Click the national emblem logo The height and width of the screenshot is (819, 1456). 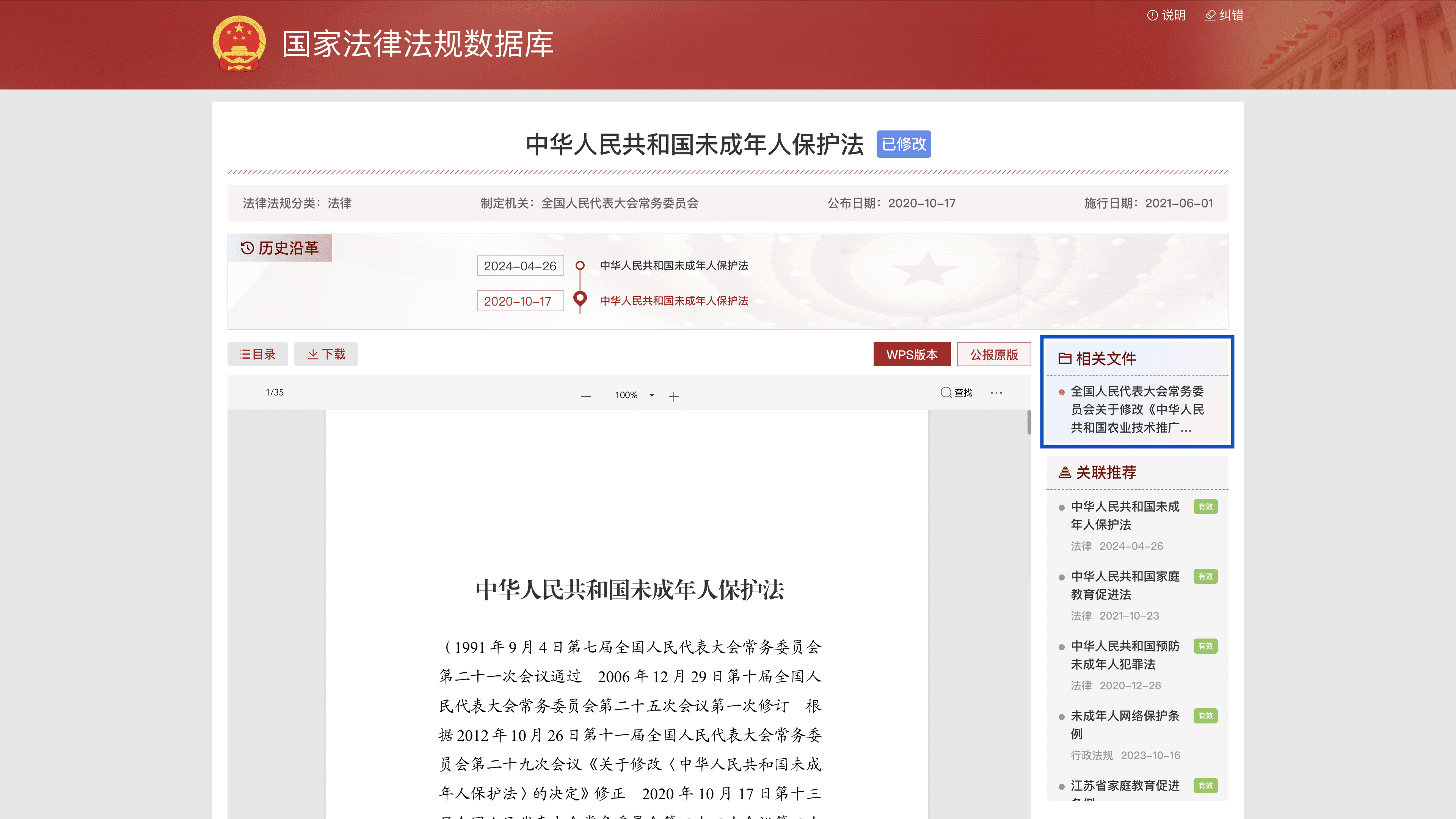click(x=239, y=44)
